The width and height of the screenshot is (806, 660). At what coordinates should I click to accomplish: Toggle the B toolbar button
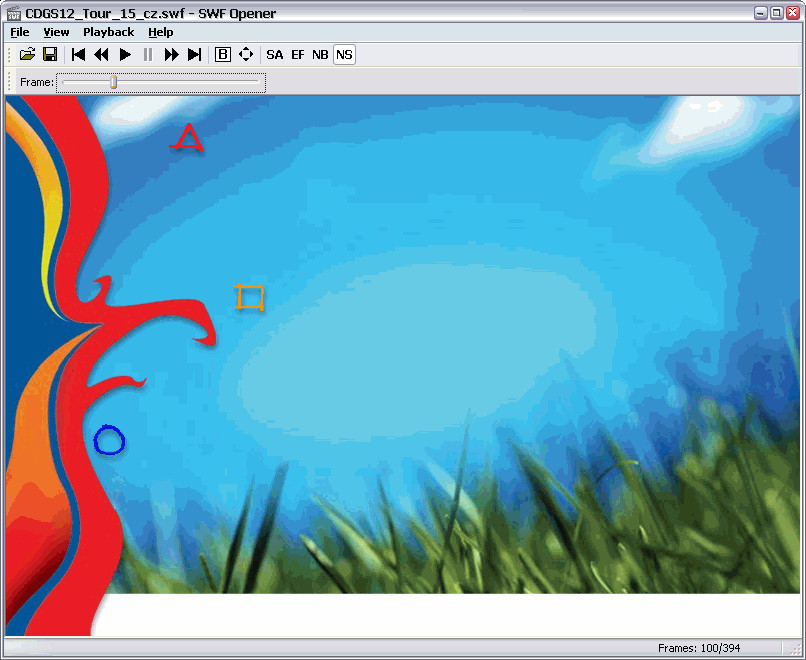click(x=223, y=54)
